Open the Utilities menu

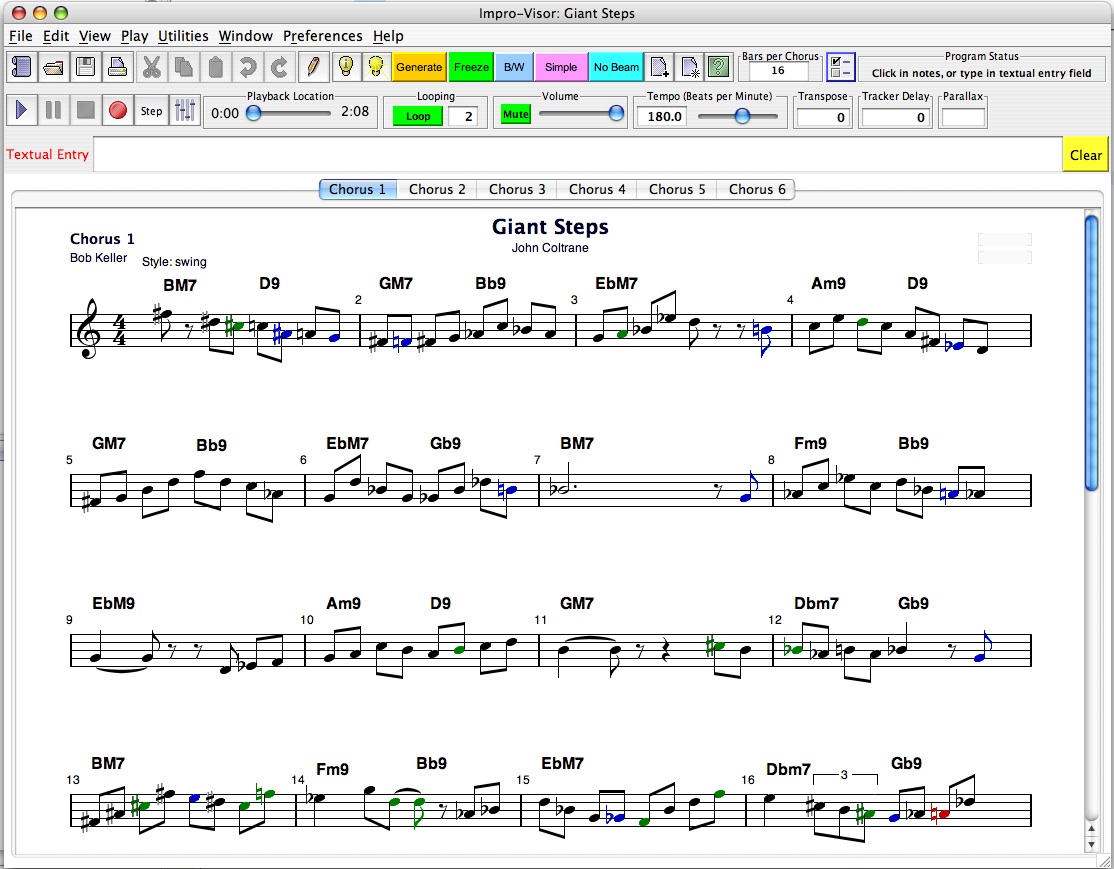click(x=183, y=36)
